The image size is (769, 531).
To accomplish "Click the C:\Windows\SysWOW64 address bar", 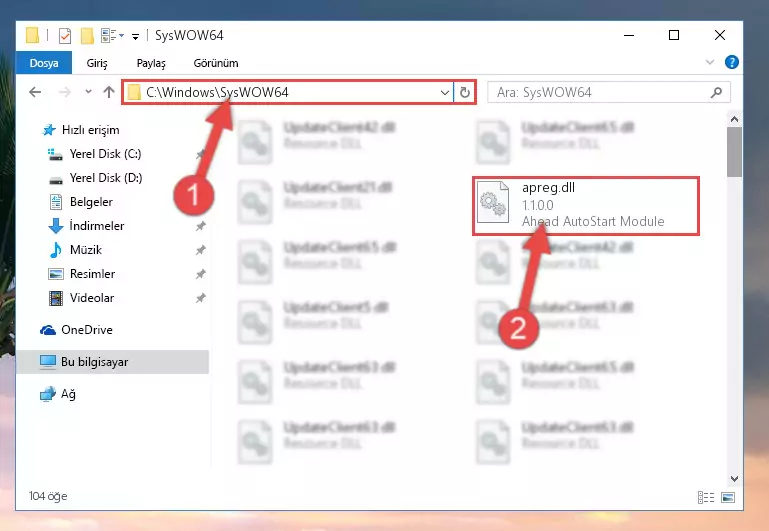I will [288, 92].
